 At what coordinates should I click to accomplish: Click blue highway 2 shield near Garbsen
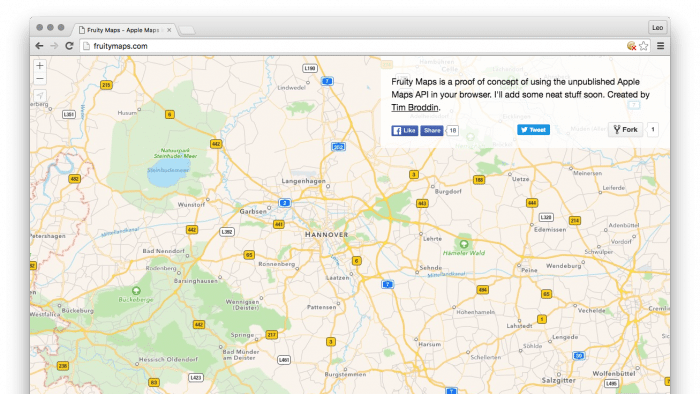(285, 203)
